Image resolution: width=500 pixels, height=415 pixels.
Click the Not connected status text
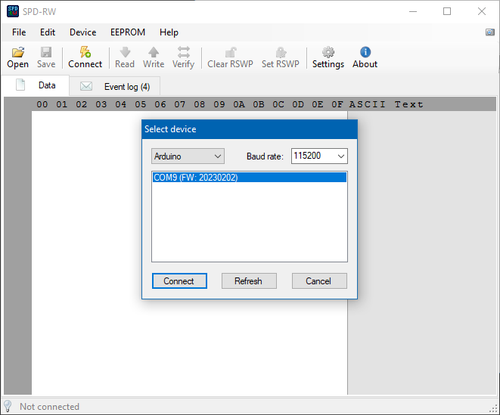click(x=49, y=407)
